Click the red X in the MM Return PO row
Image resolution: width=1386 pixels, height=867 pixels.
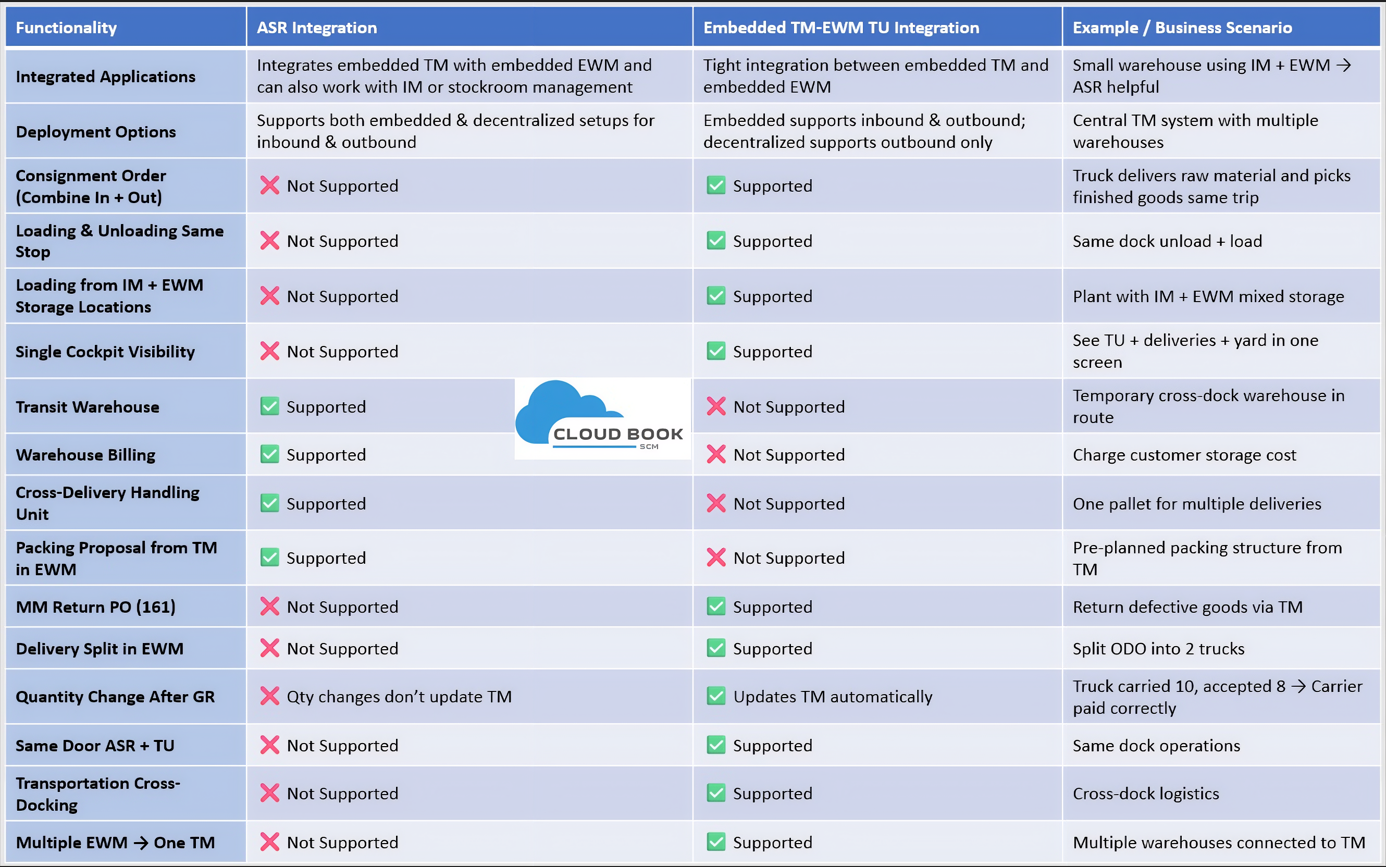269,607
